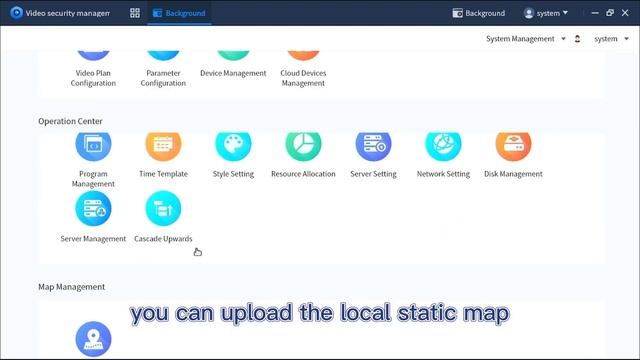Click the Style Setting label
This screenshot has height=360, width=640.
(x=233, y=174)
